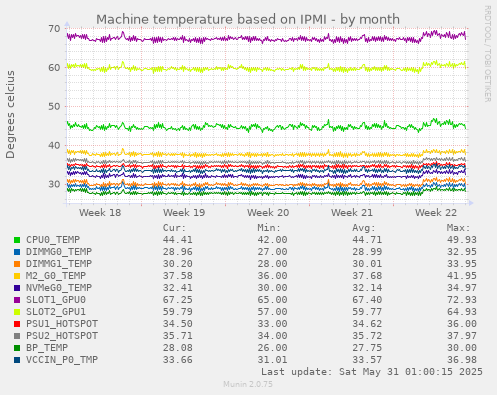Select the PSU1_HOTSPOT legend label
The width and height of the screenshot is (497, 395).
(x=62, y=324)
